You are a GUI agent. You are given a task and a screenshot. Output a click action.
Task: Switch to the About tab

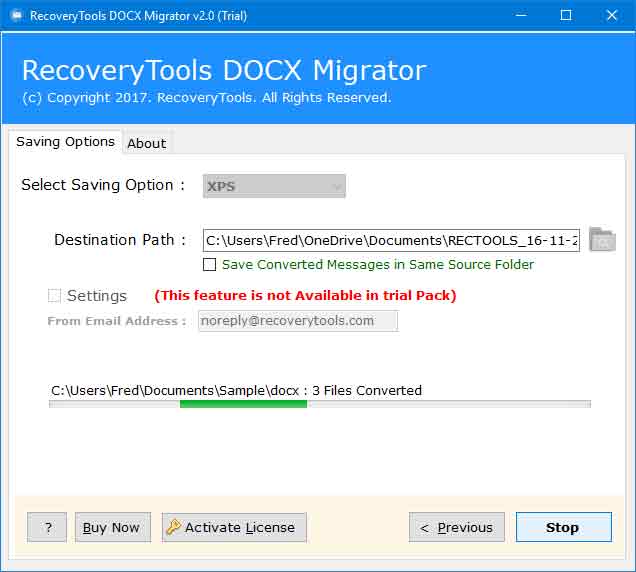pos(147,143)
